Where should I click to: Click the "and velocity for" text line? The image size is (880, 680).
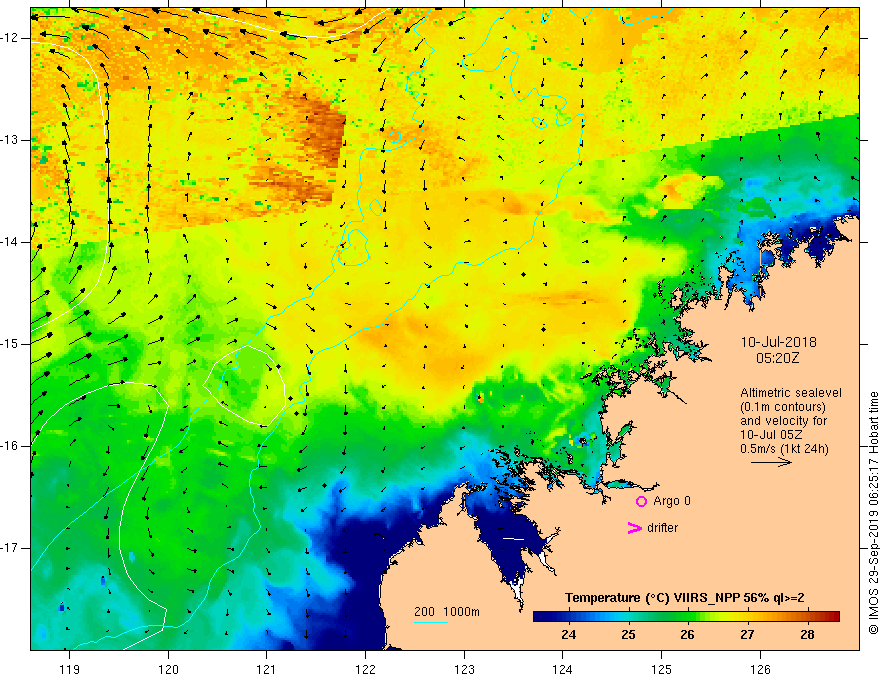(783, 421)
